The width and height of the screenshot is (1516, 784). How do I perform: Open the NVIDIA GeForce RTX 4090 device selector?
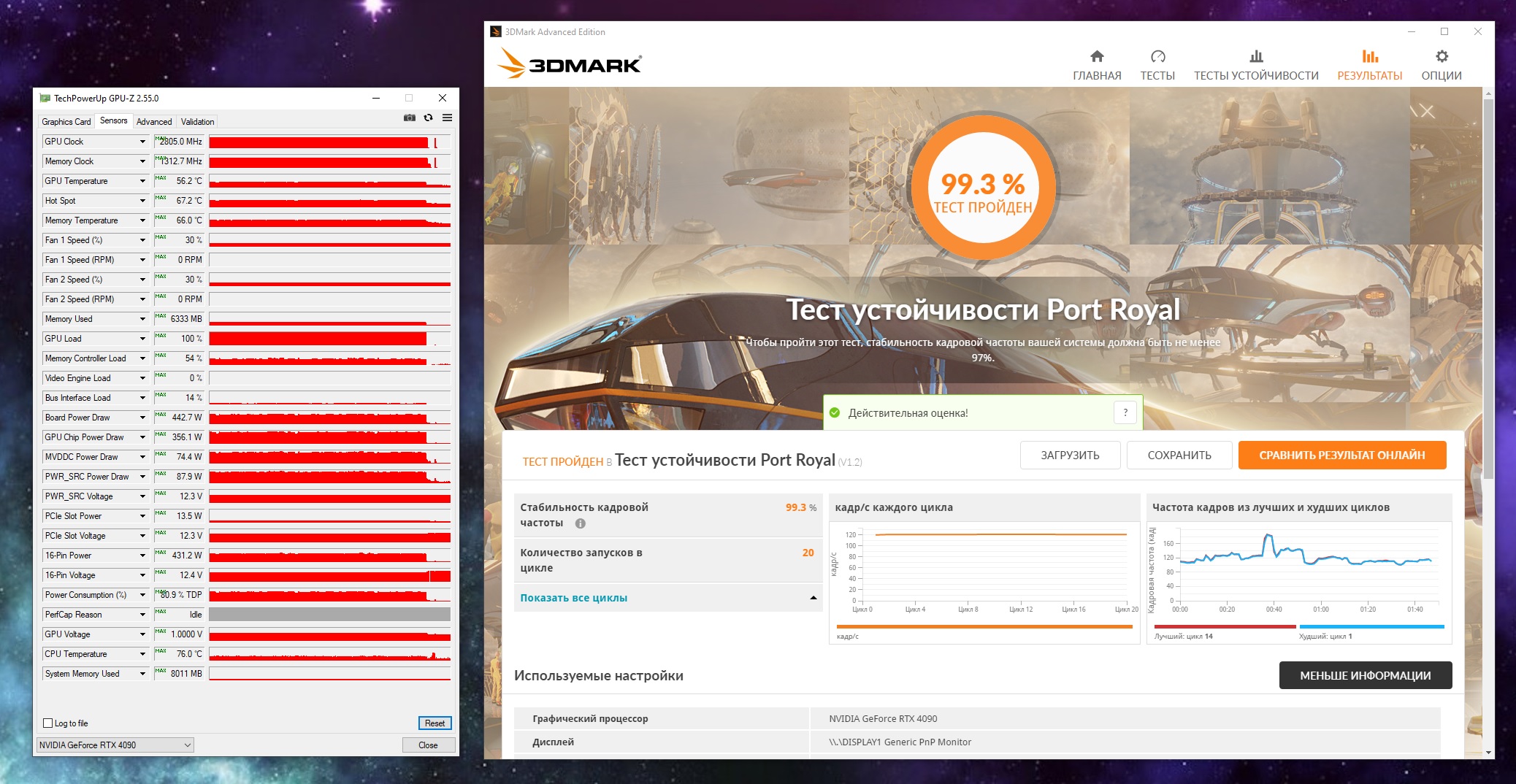pos(115,745)
